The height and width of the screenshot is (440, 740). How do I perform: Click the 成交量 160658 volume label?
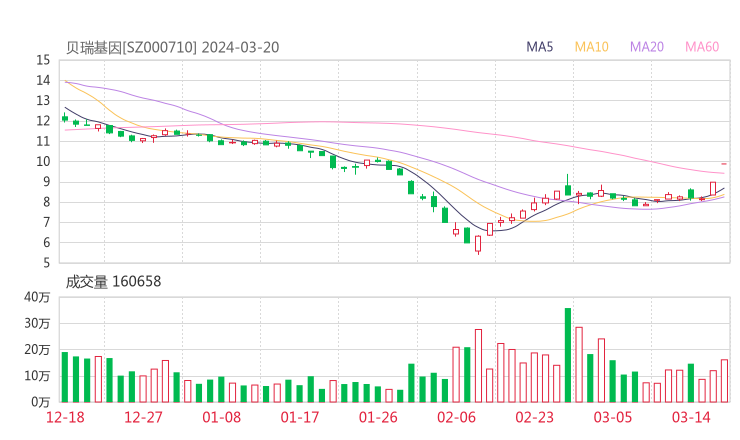[x=113, y=282]
